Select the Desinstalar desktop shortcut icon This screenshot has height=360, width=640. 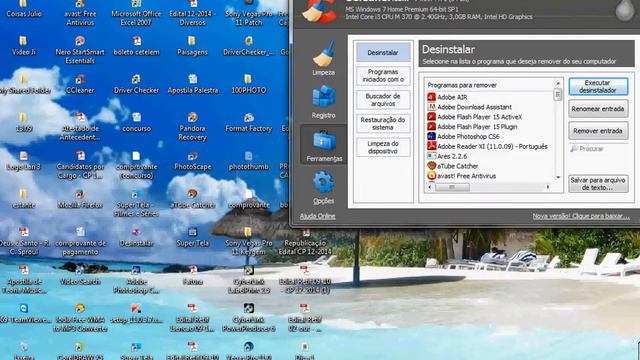tap(136, 237)
